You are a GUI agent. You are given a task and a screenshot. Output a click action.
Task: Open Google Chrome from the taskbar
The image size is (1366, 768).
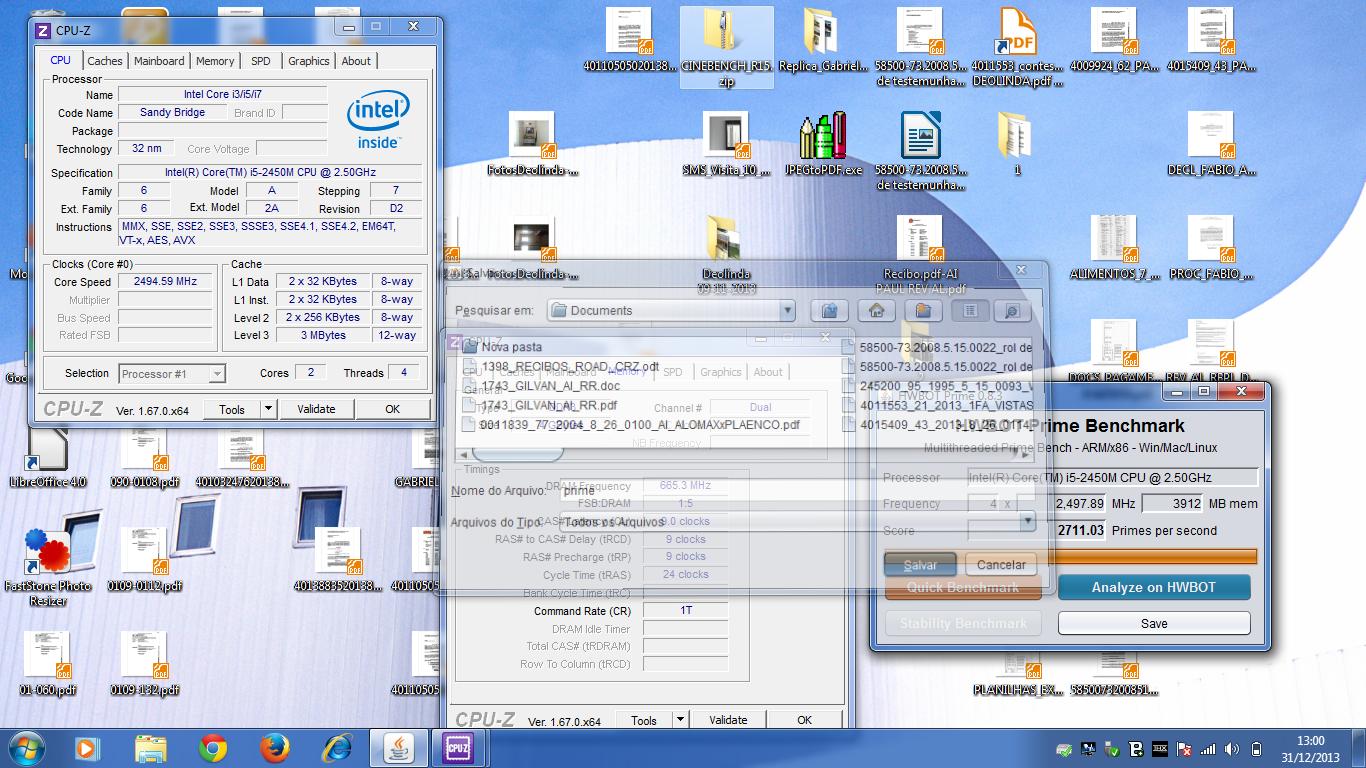(212, 747)
